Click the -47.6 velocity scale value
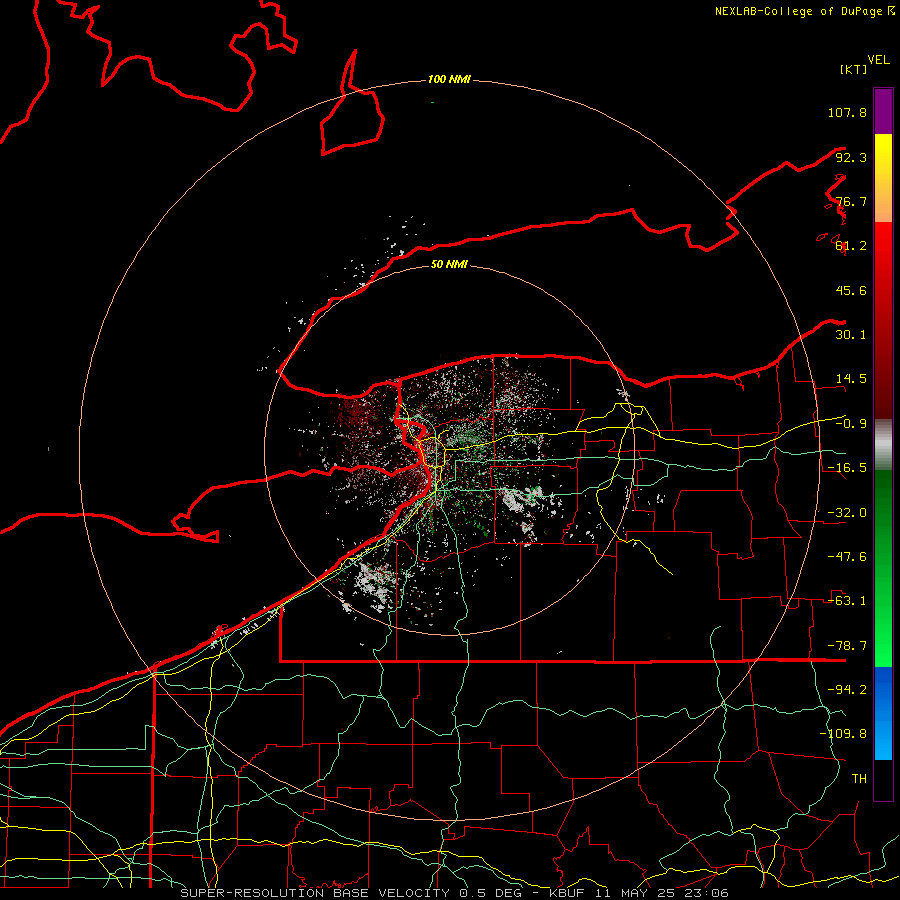 [x=847, y=557]
